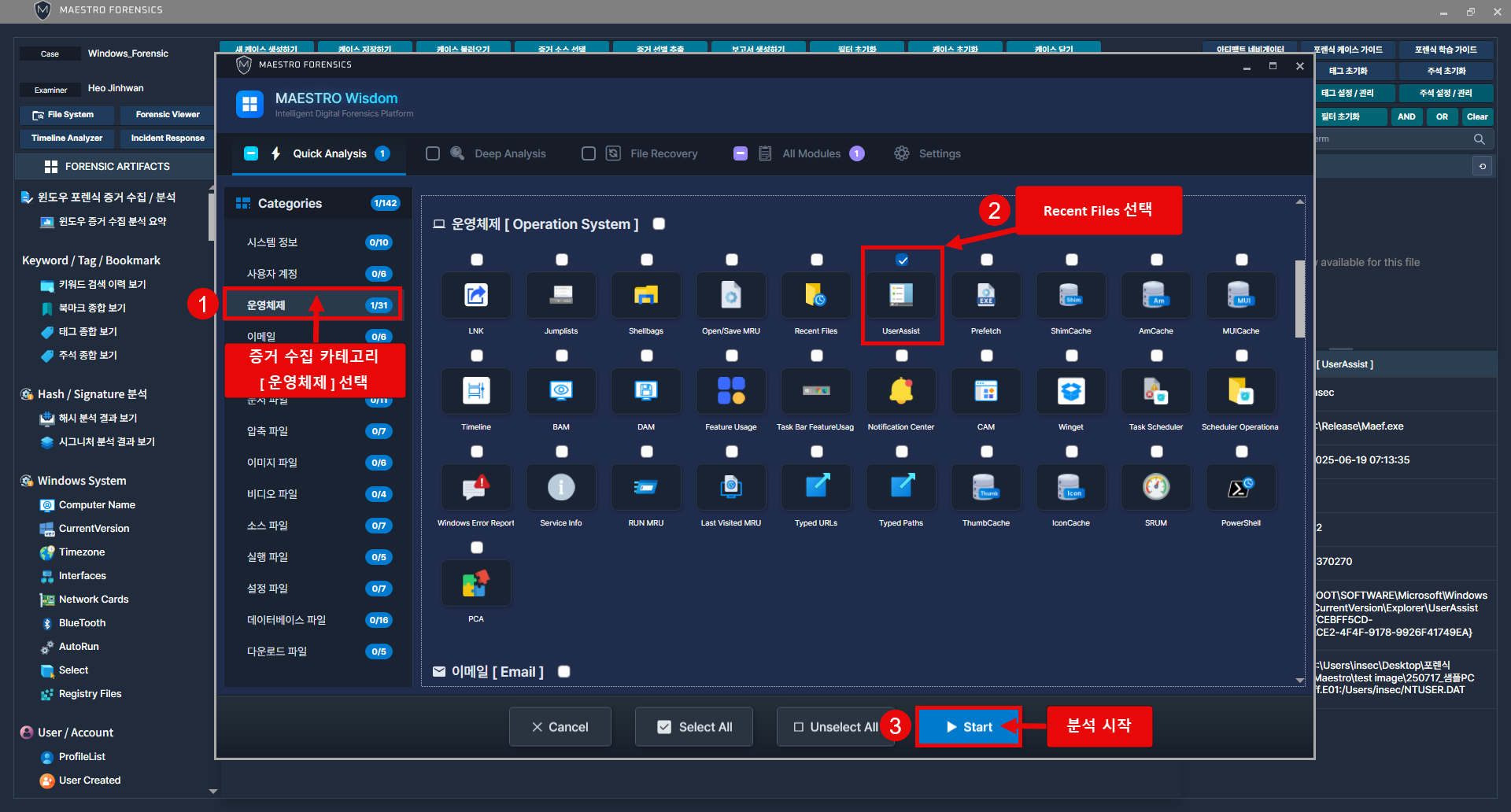
Task: Open the File Recovery tab
Action: click(x=663, y=153)
